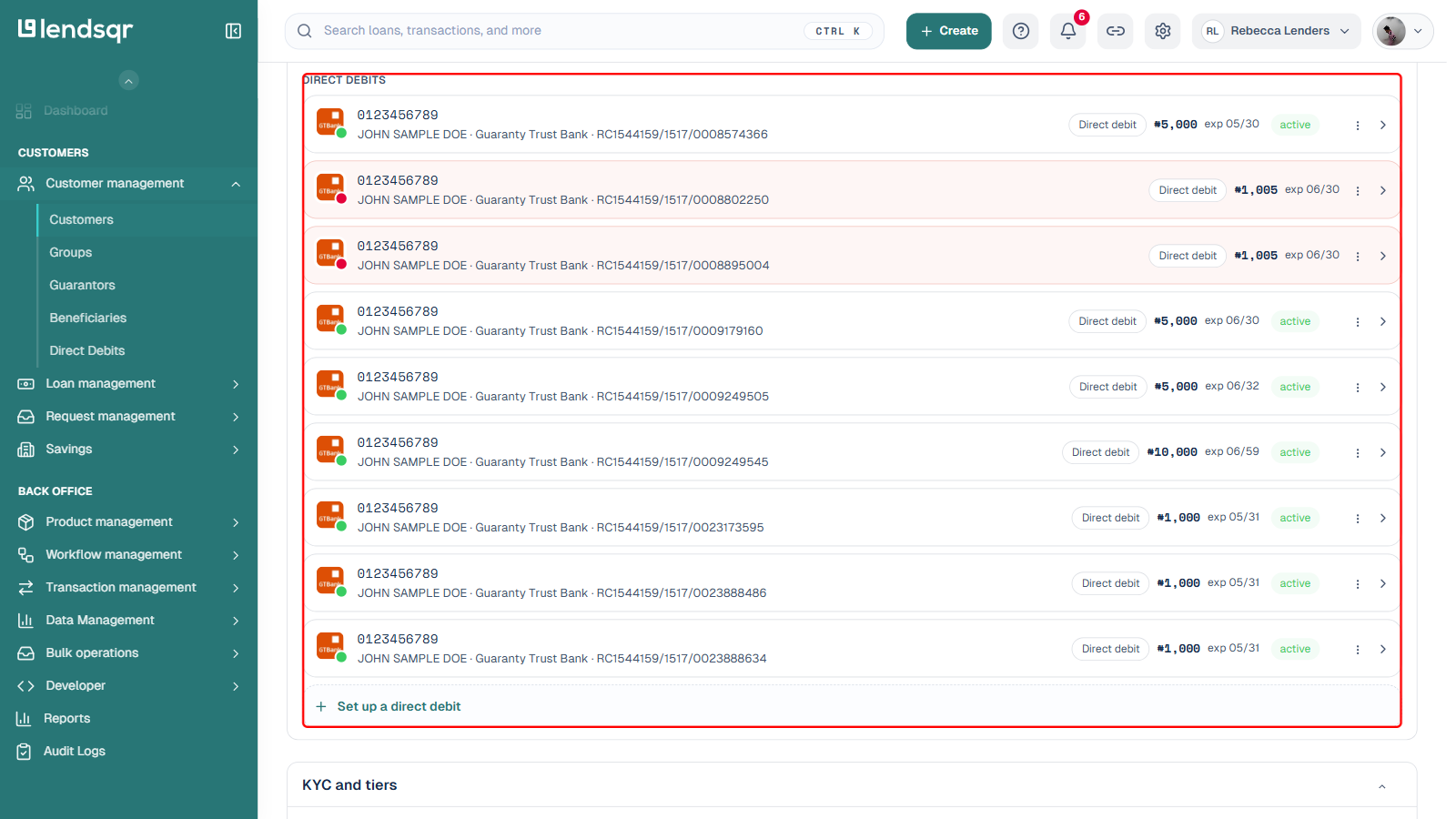Image resolution: width=1456 pixels, height=819 pixels.
Task: Open kebab menu for debit ending 0023888634
Action: (1358, 650)
